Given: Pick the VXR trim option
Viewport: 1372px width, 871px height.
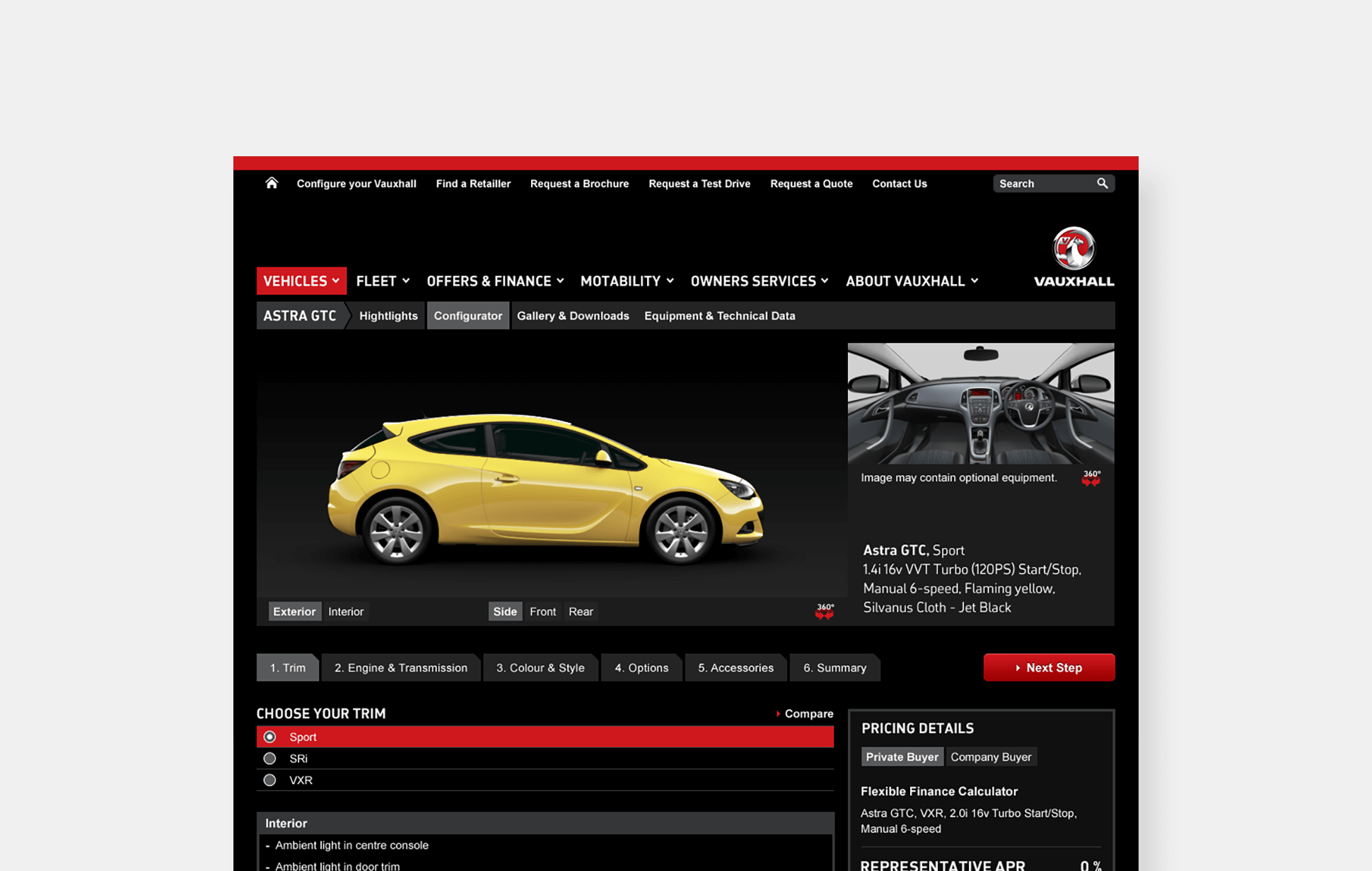Looking at the screenshot, I should point(269,780).
